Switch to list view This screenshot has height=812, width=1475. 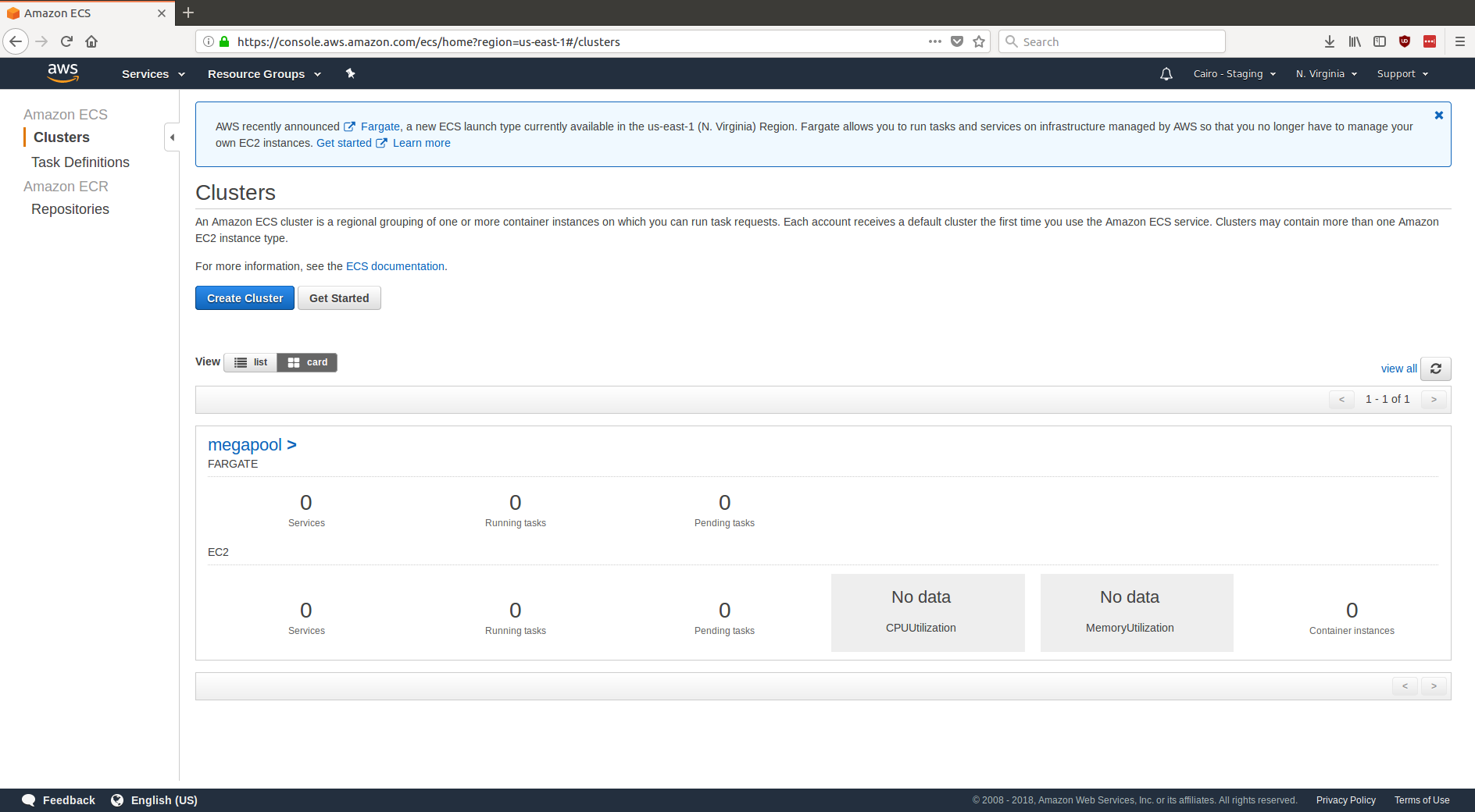[251, 362]
